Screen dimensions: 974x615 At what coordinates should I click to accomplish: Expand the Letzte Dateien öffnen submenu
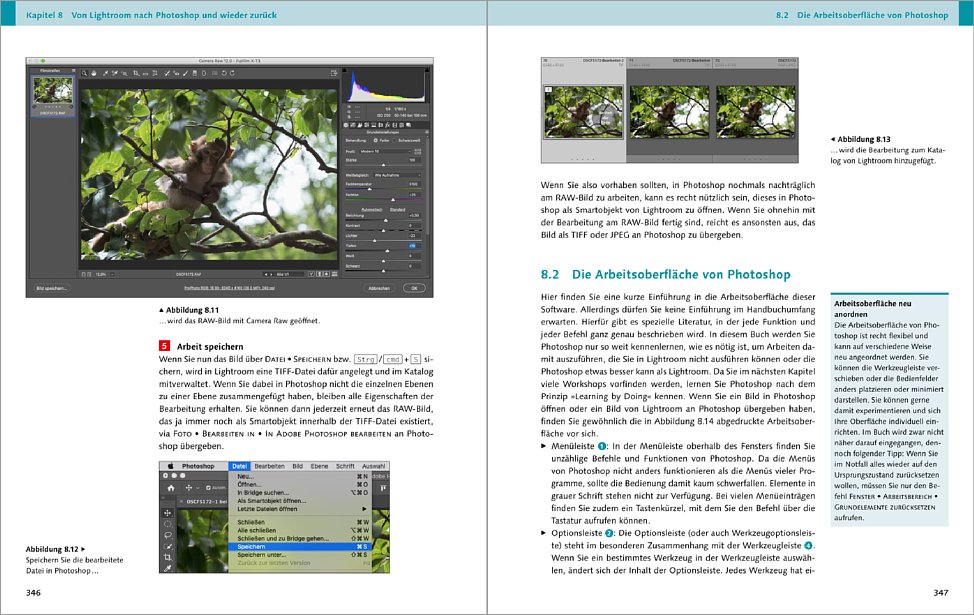click(x=299, y=509)
